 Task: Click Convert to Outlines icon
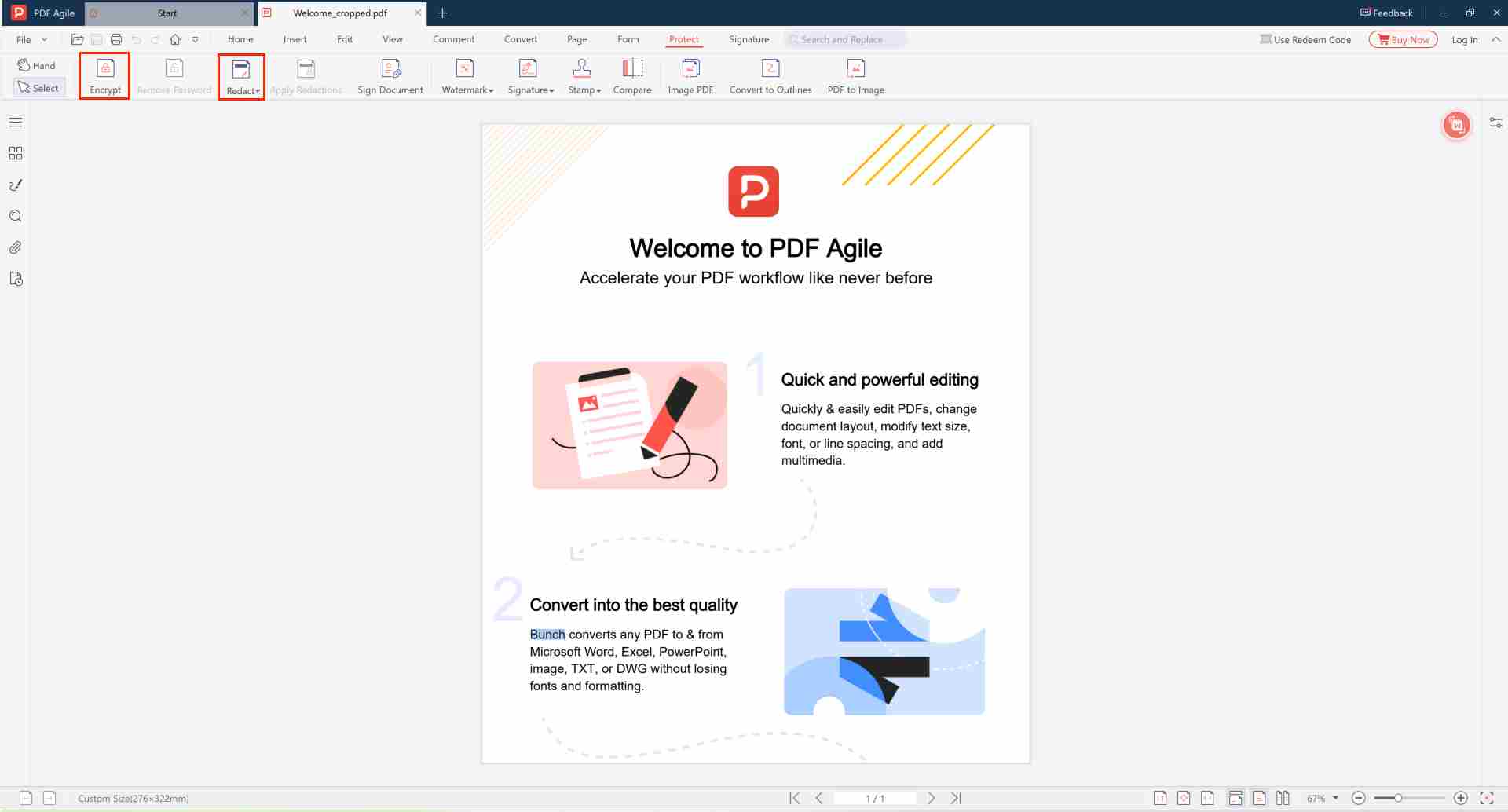pyautogui.click(x=770, y=68)
